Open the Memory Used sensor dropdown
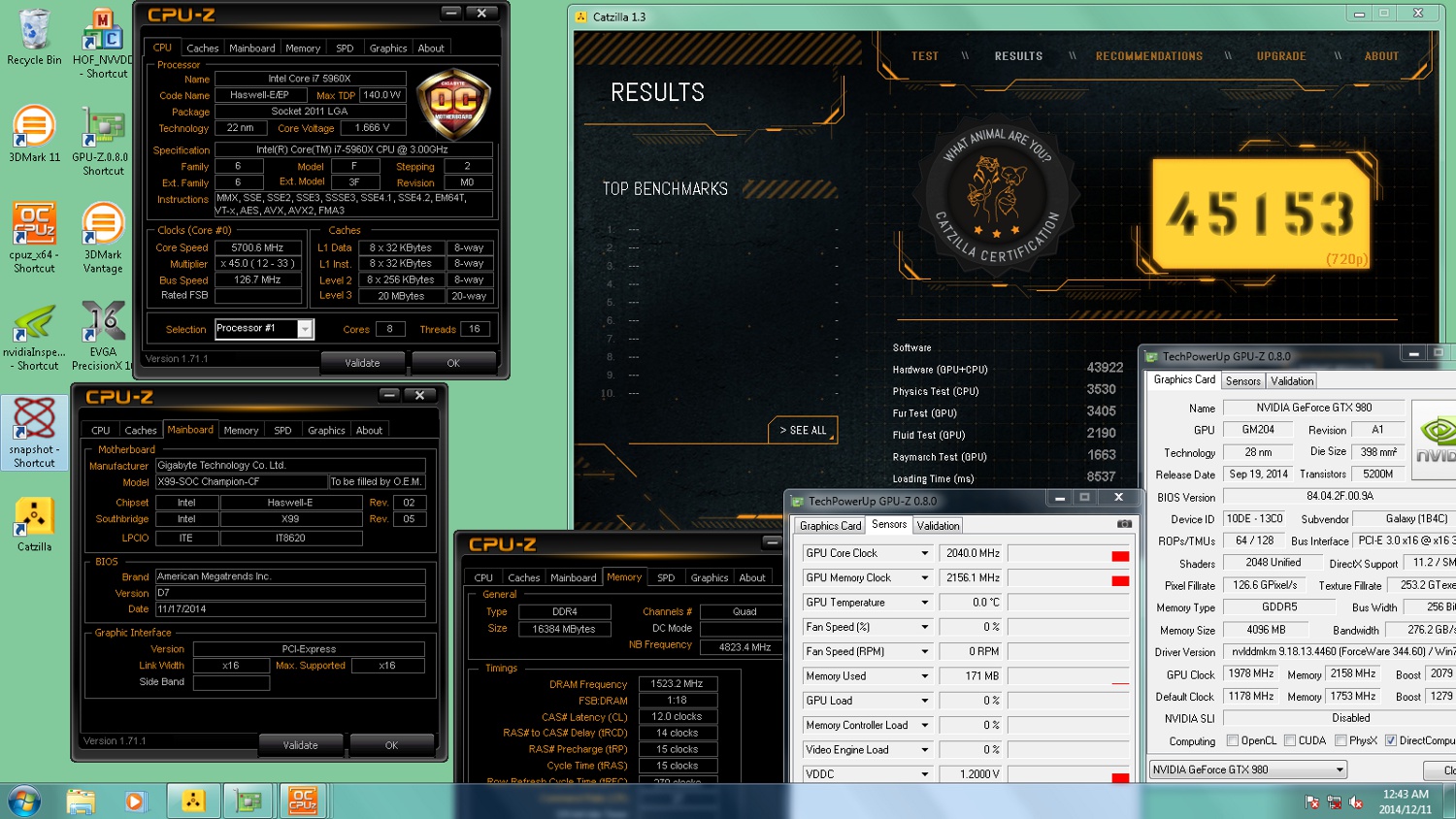Image resolution: width=1456 pixels, height=819 pixels. tap(924, 676)
